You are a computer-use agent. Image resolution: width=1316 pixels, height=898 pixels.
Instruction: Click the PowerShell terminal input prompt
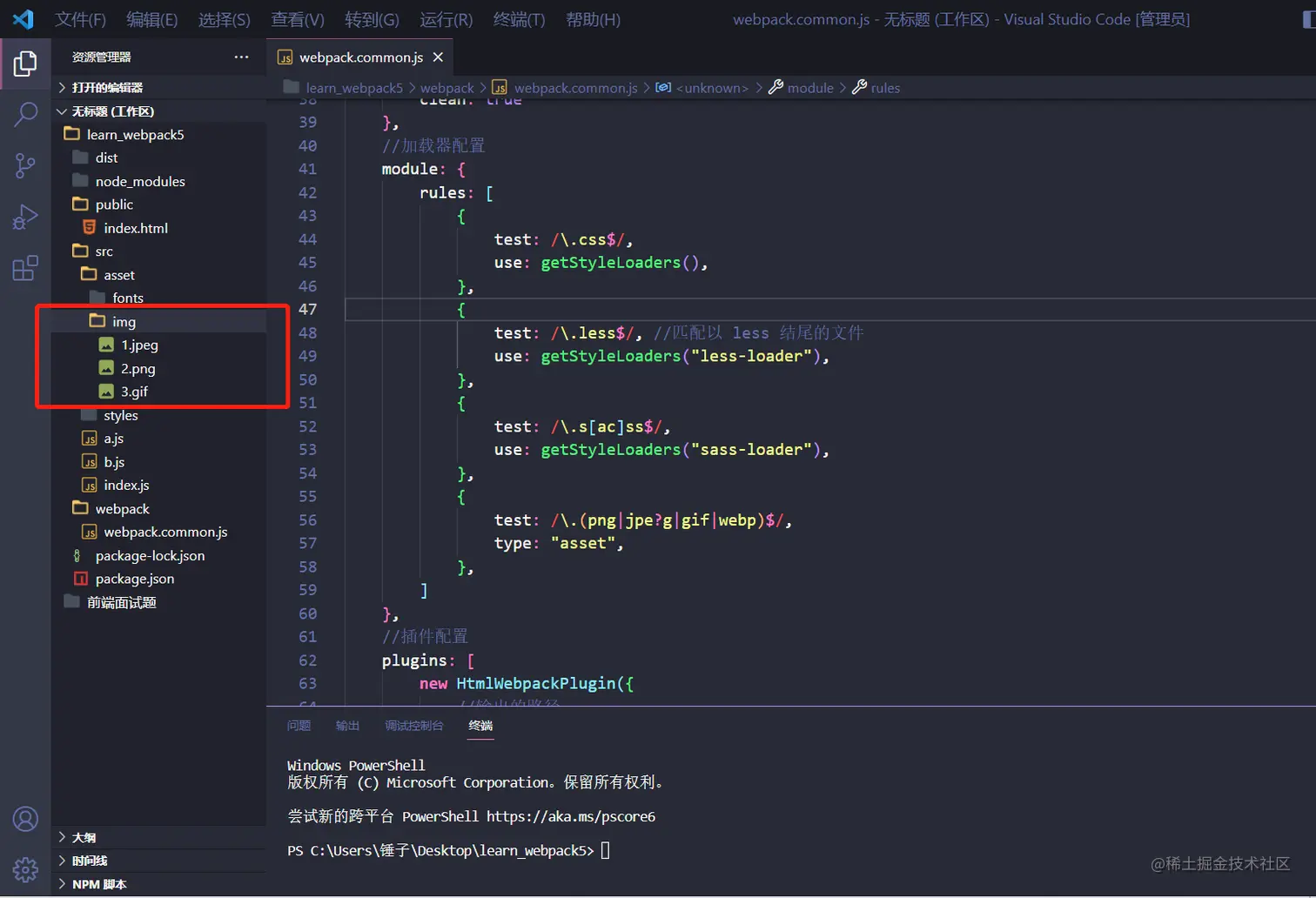click(605, 851)
